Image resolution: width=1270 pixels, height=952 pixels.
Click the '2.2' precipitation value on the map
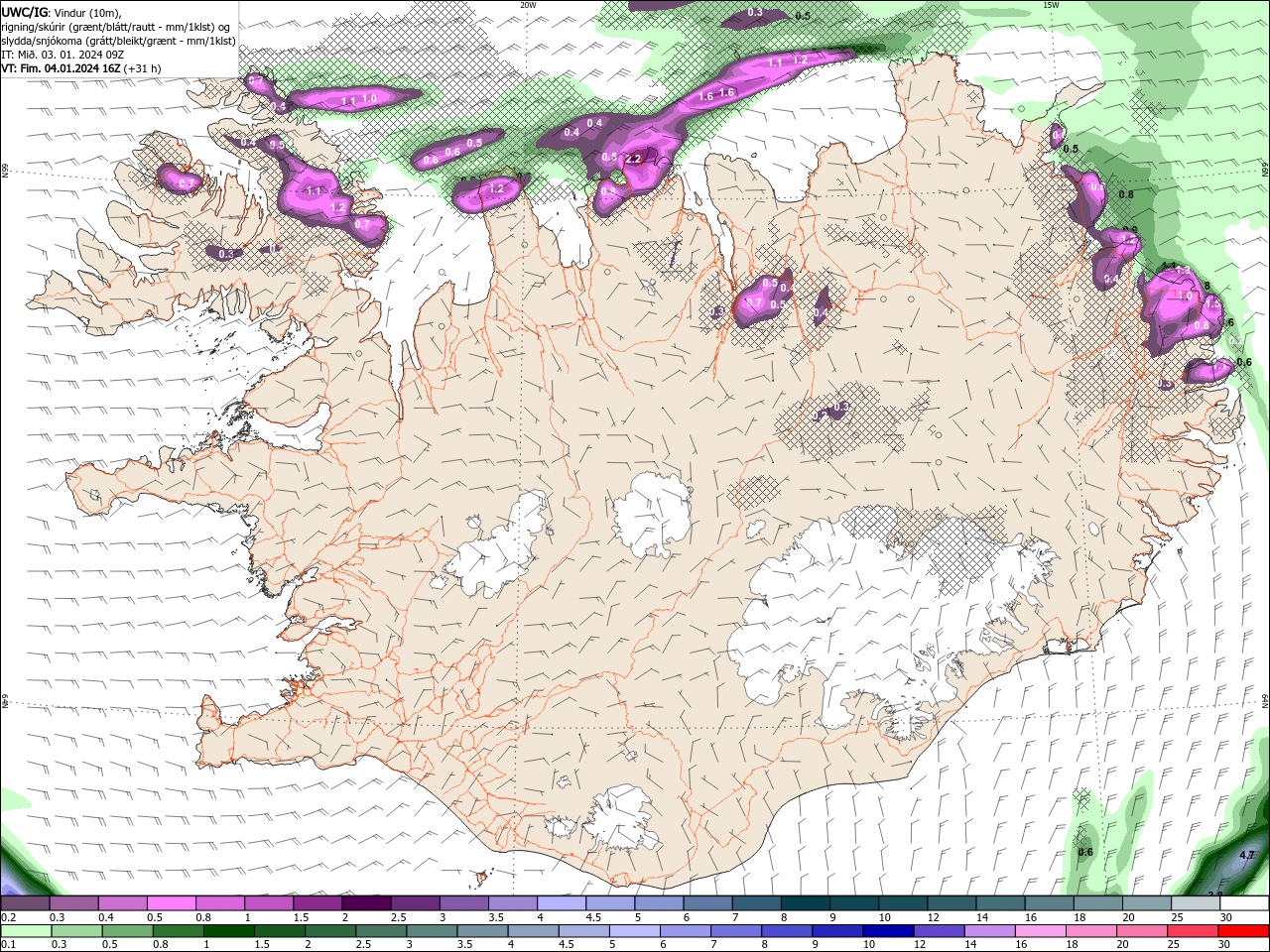pos(635,159)
